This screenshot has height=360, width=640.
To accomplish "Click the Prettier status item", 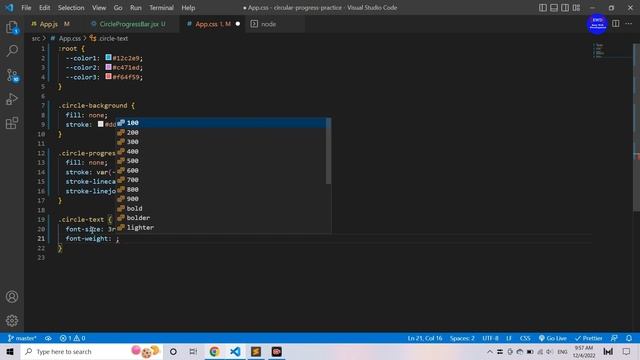I will (588, 338).
